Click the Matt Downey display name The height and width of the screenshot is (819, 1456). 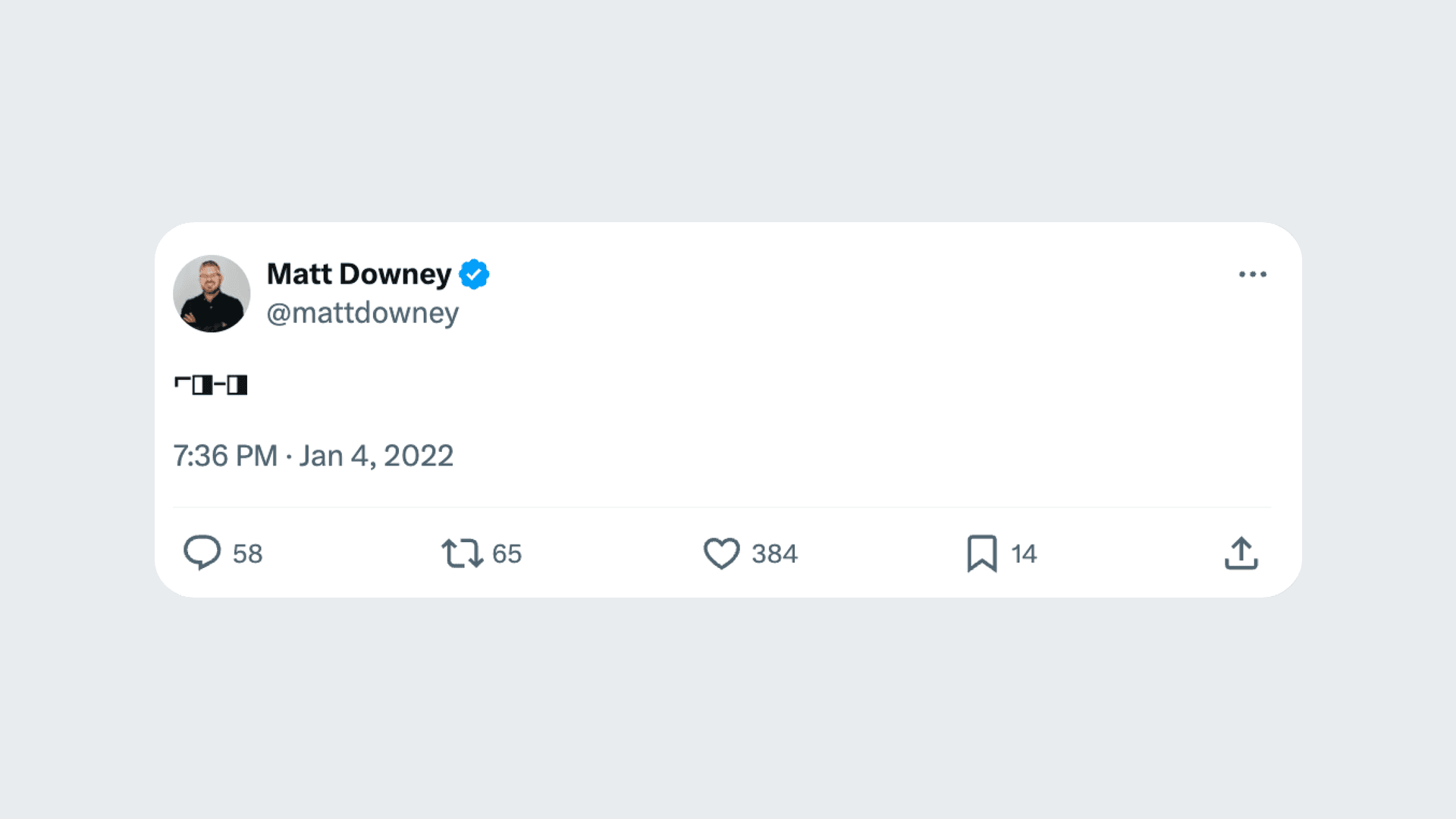[359, 275]
